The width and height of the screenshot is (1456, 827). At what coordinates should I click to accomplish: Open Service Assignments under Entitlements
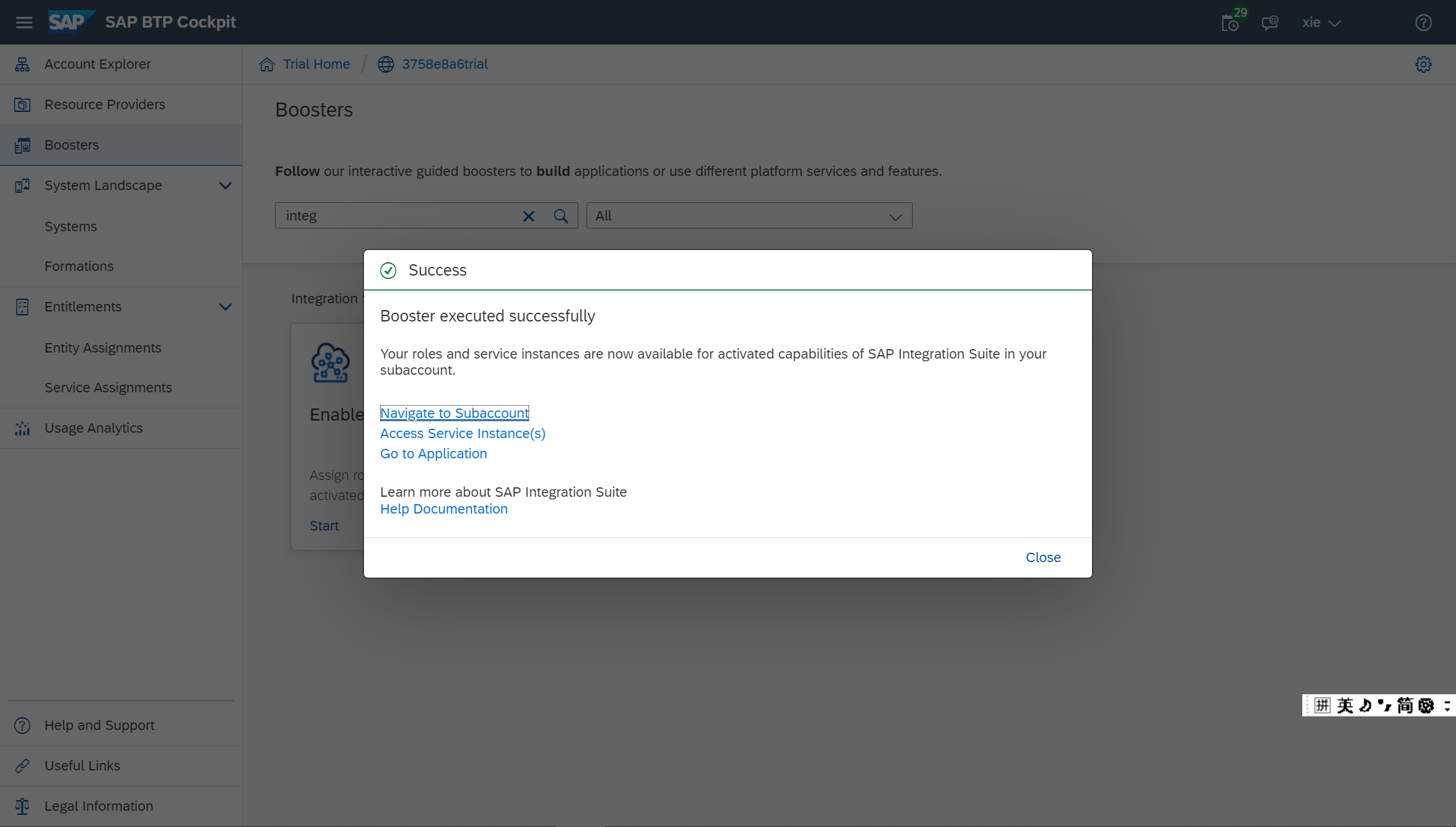pyautogui.click(x=121, y=388)
